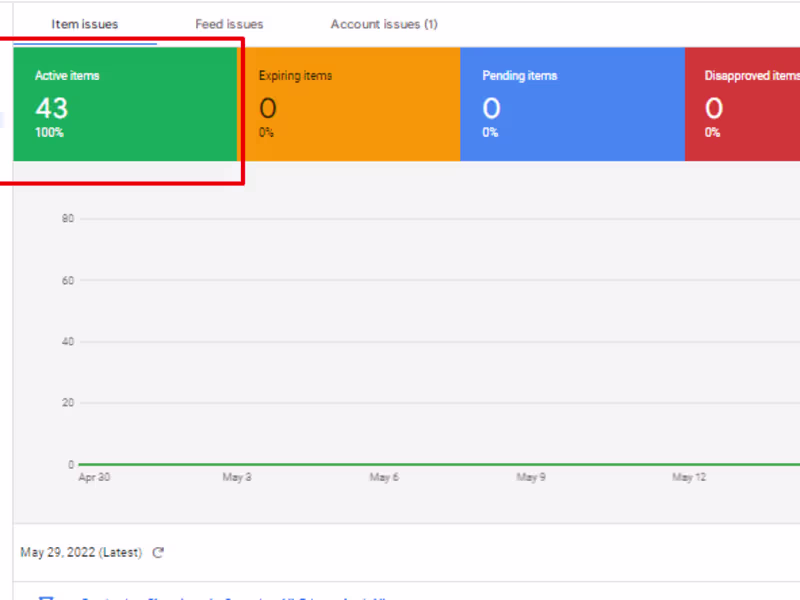Image resolution: width=800 pixels, height=600 pixels.
Task: Switch to the Feed issues tab
Action: pyautogui.click(x=229, y=23)
